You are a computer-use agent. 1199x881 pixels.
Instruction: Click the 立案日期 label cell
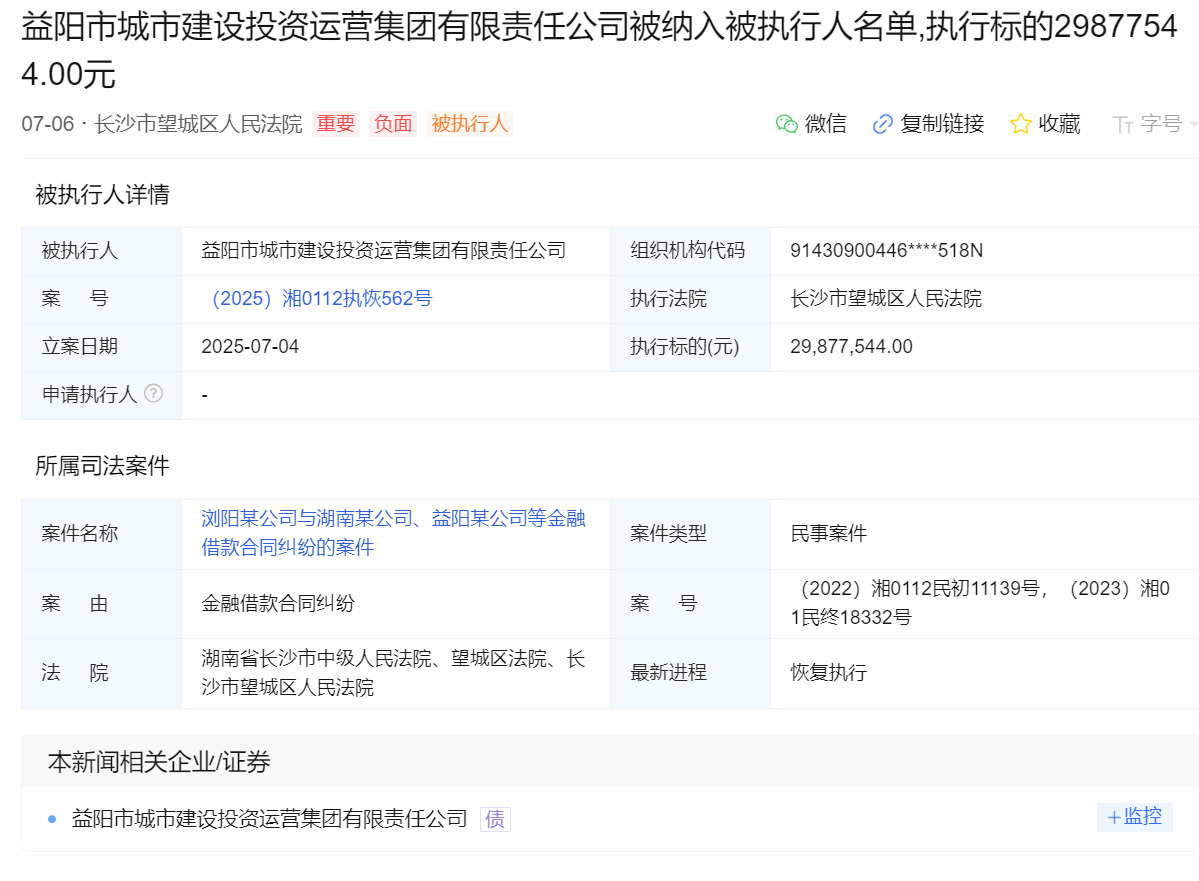pos(102,346)
